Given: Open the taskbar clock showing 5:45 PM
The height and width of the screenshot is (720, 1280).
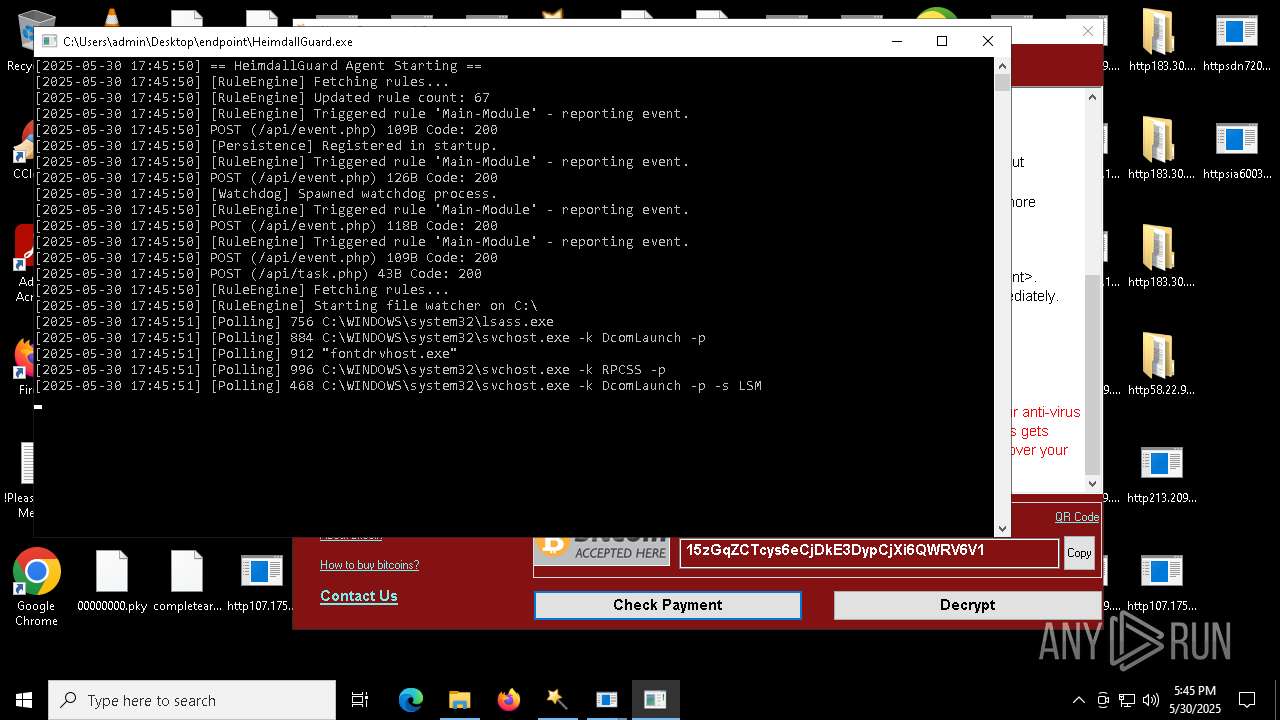Looking at the screenshot, I should (x=1195, y=700).
